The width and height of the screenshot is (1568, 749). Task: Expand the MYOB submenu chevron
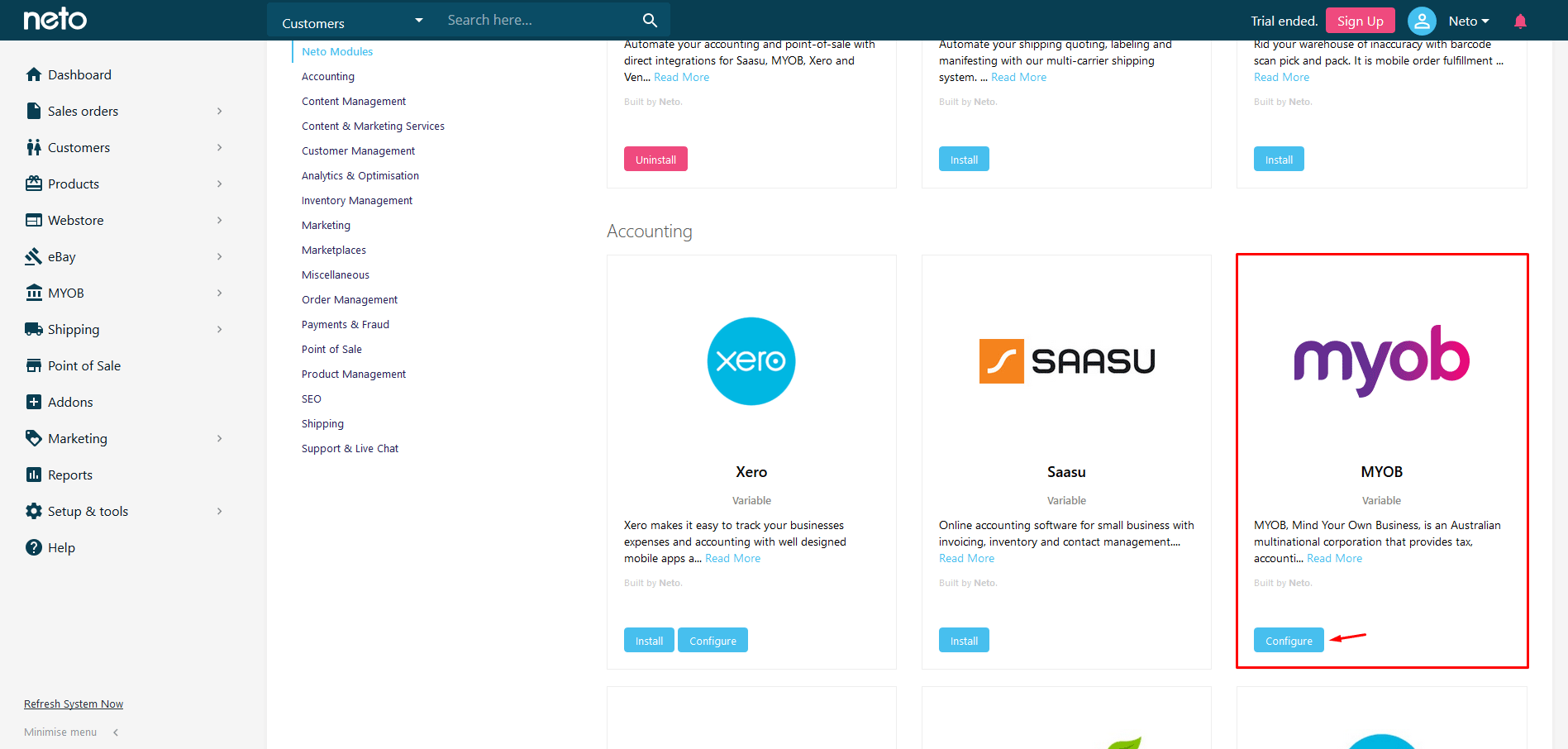(x=219, y=293)
